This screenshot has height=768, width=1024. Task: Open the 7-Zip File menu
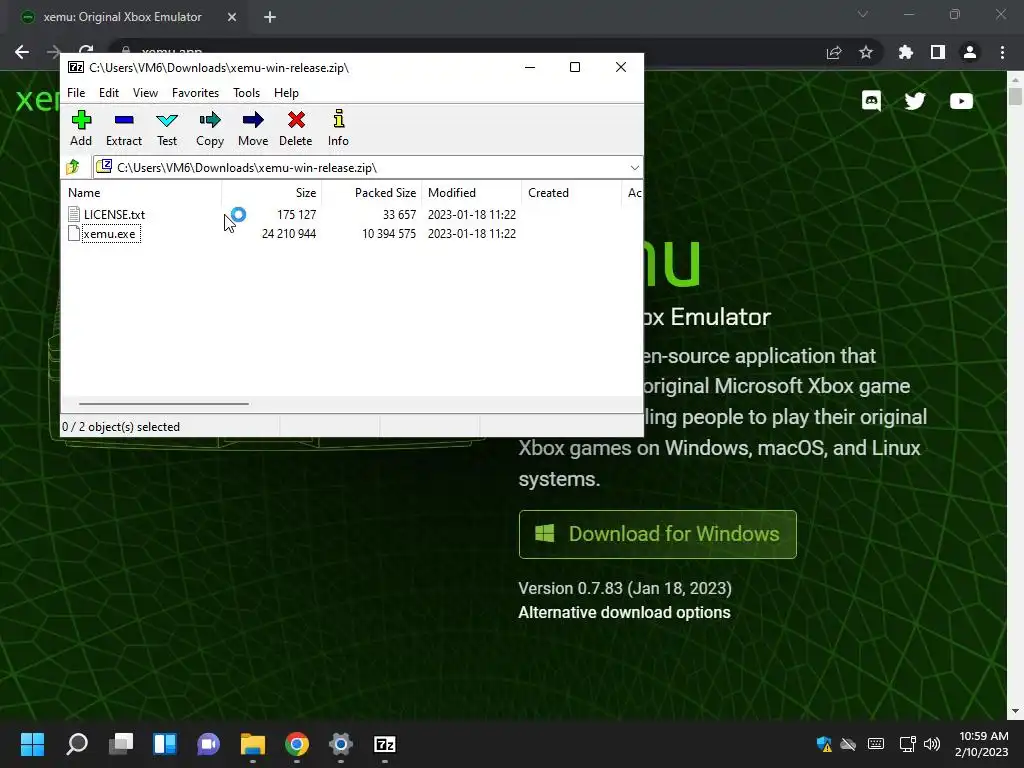pos(76,93)
